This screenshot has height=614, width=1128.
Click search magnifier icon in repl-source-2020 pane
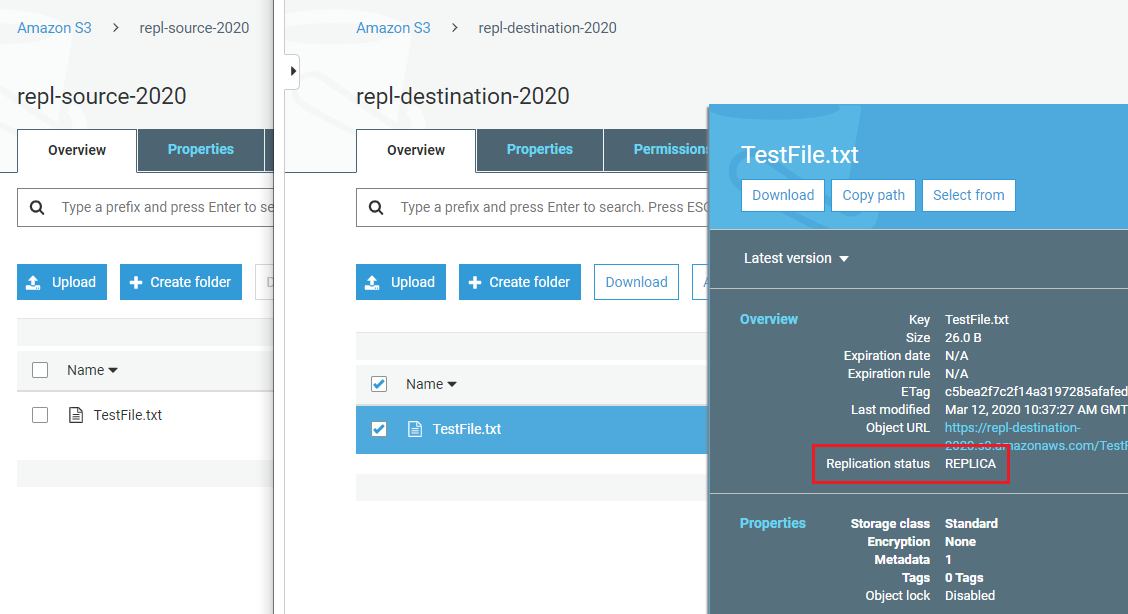pyautogui.click(x=37, y=208)
